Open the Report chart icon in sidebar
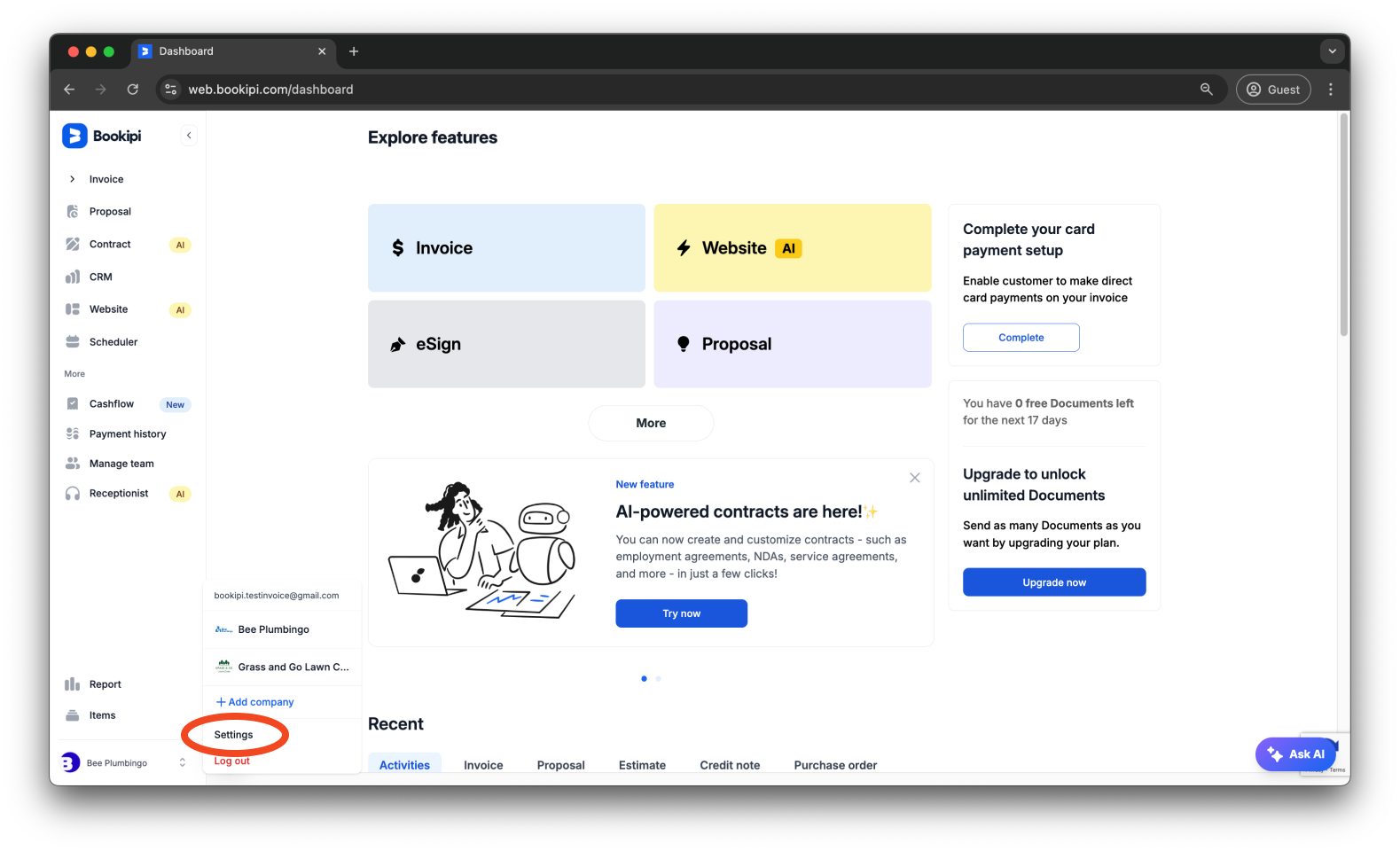 [x=73, y=684]
